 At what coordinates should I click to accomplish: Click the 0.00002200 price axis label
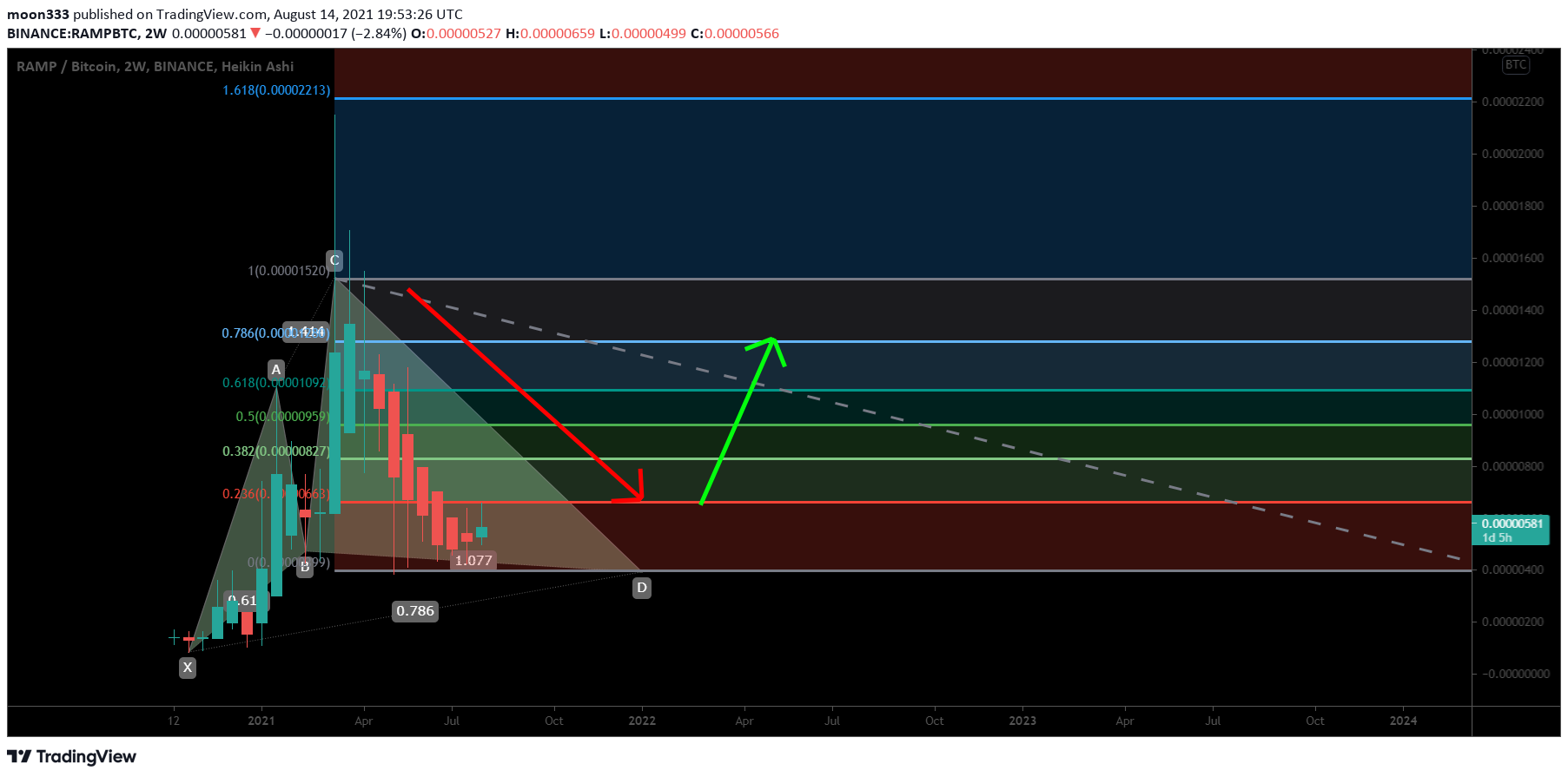click(x=1512, y=102)
